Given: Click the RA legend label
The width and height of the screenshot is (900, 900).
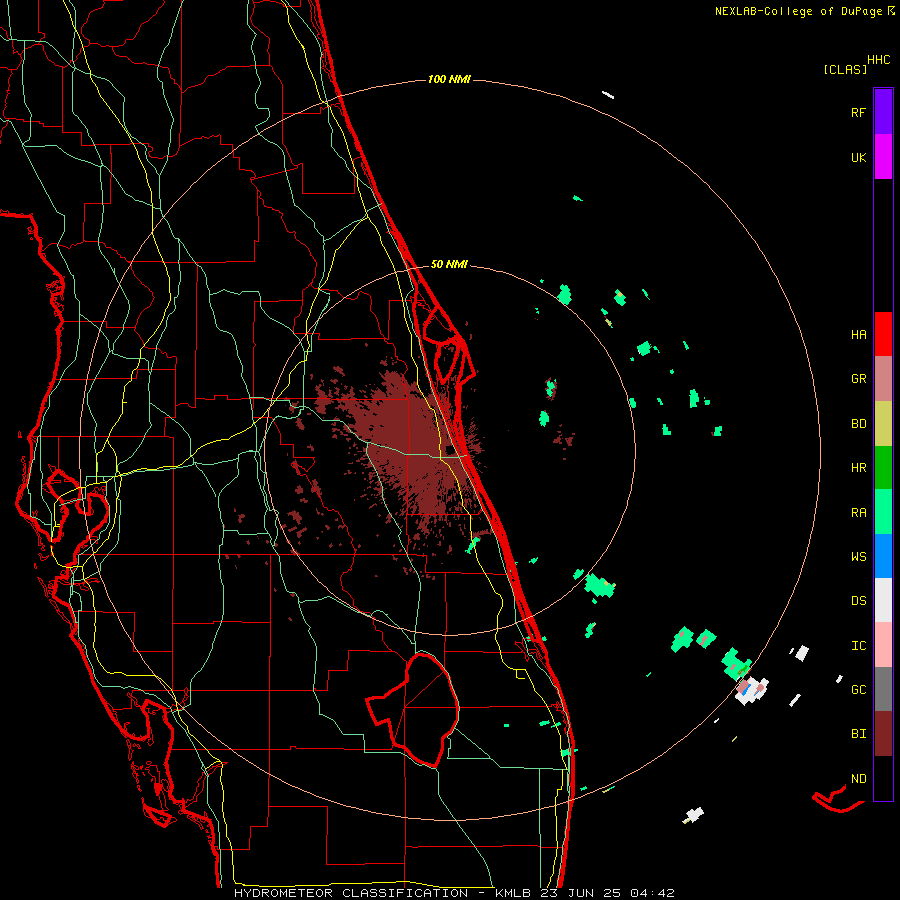Looking at the screenshot, I should tap(859, 513).
